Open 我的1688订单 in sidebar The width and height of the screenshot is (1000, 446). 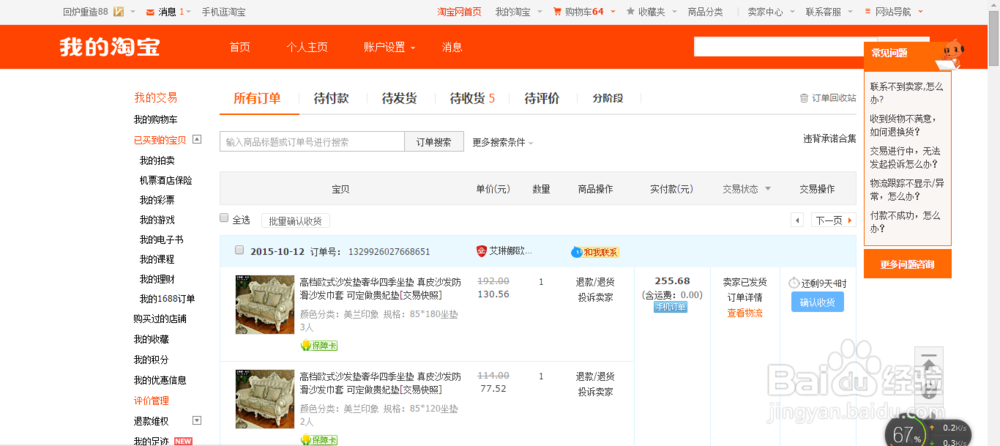pyautogui.click(x=167, y=299)
